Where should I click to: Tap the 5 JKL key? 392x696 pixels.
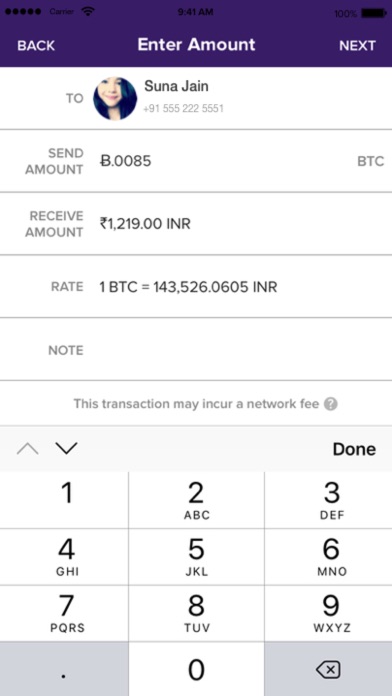point(196,557)
